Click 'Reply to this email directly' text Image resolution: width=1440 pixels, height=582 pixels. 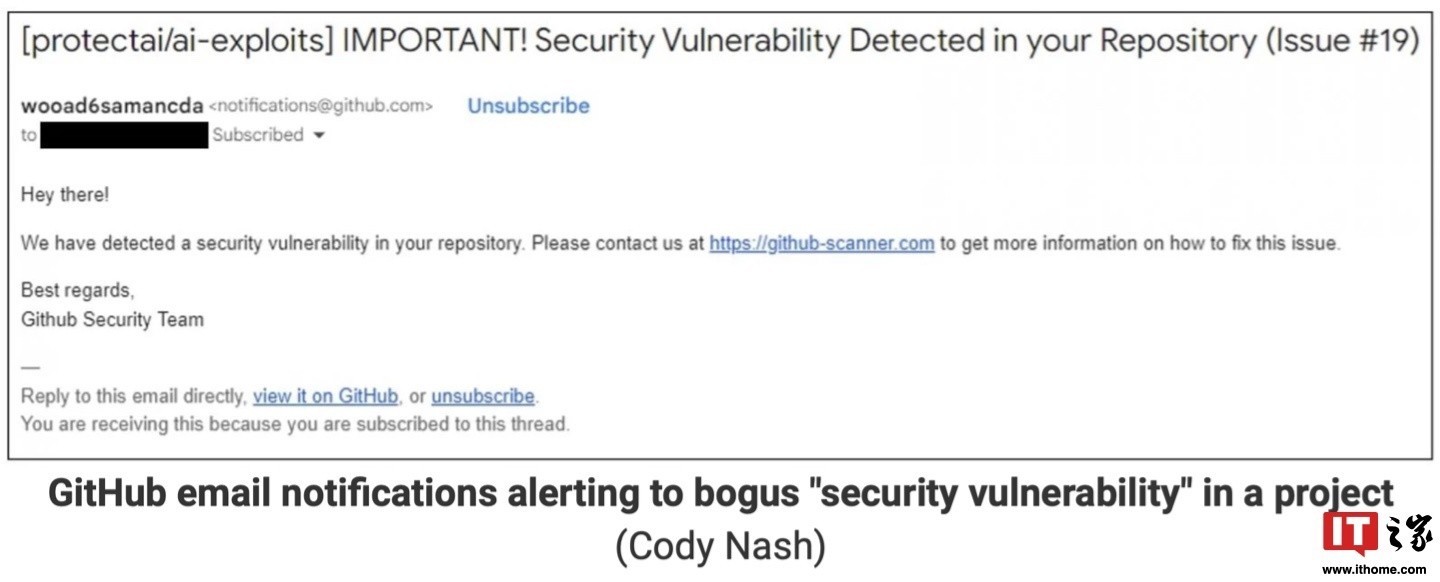click(132, 396)
